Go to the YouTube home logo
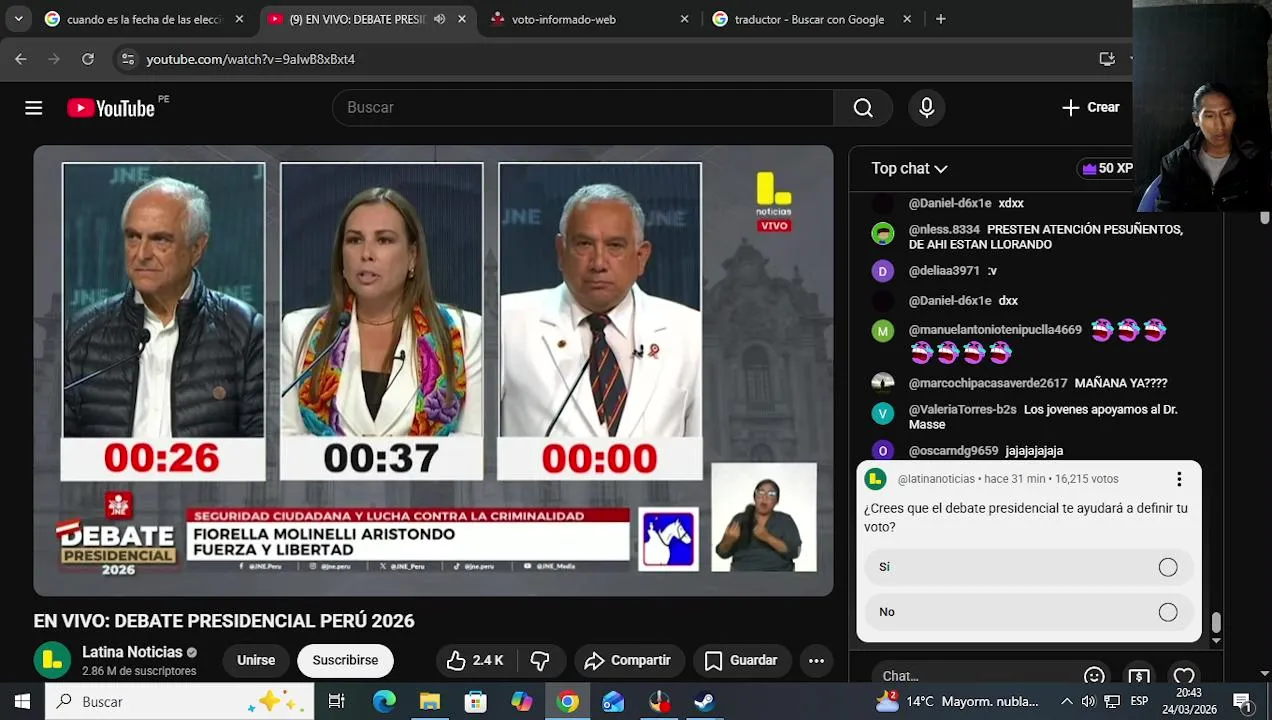Image resolution: width=1272 pixels, height=720 pixels. 111,108
